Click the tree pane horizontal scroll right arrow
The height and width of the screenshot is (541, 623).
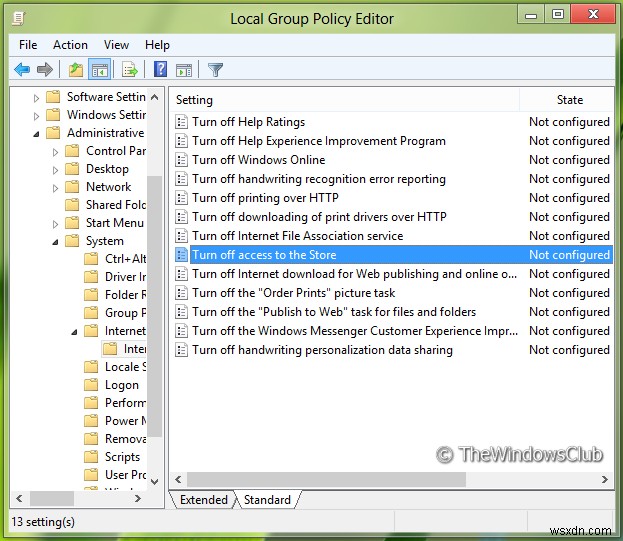coord(137,498)
